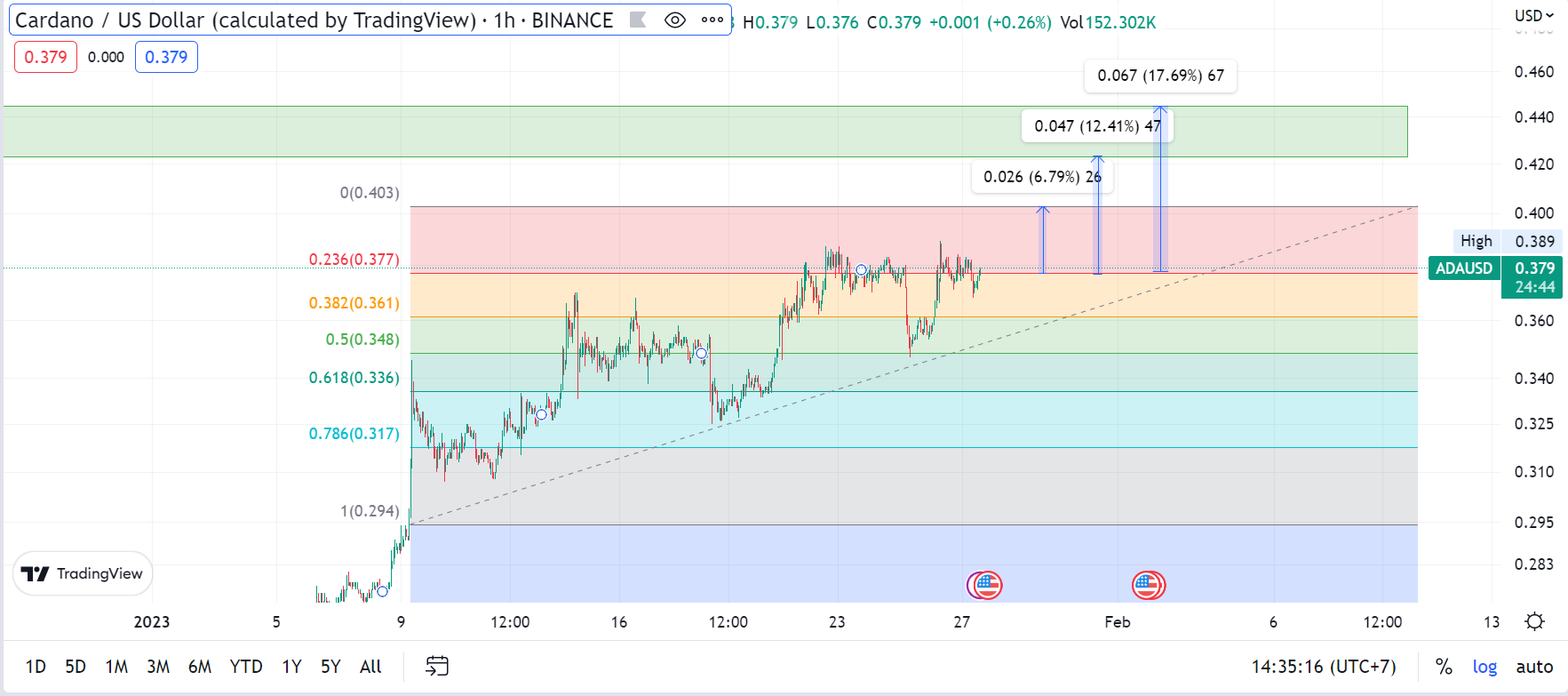Click the 0.067 (17.69%) measurement label
The width and height of the screenshot is (1568, 696).
(x=1160, y=76)
